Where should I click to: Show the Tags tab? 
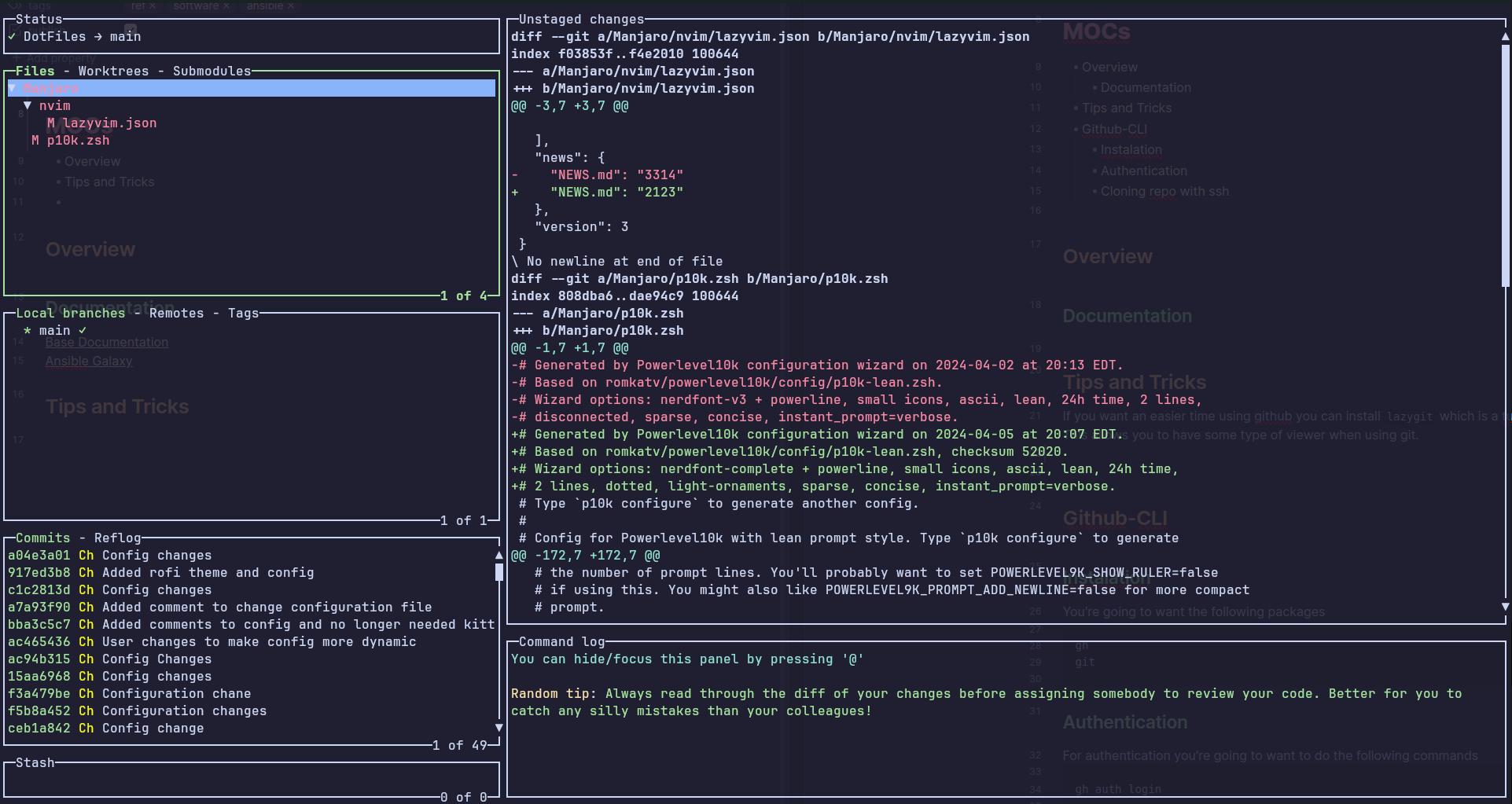pos(243,313)
